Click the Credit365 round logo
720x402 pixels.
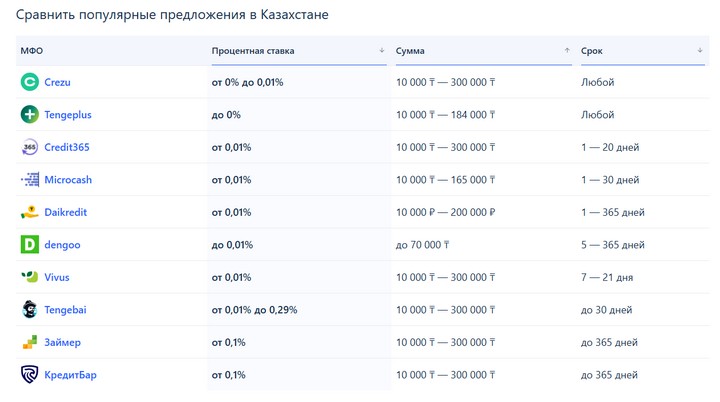[30, 147]
